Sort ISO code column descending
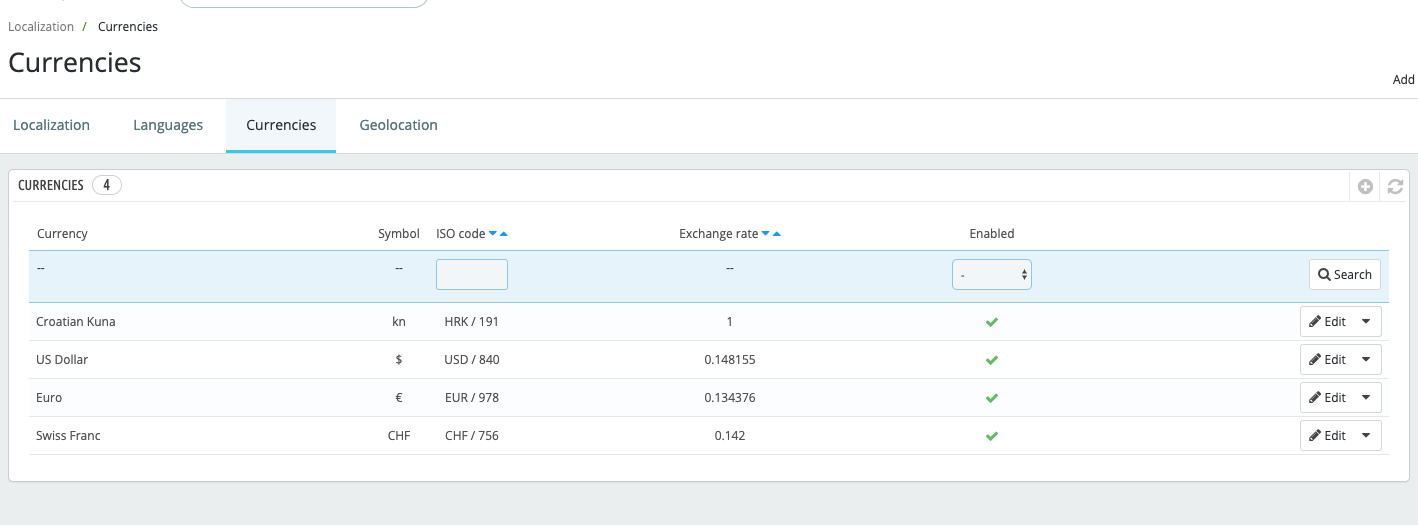Screen dimensions: 1418x525 pyautogui.click(x=493, y=234)
